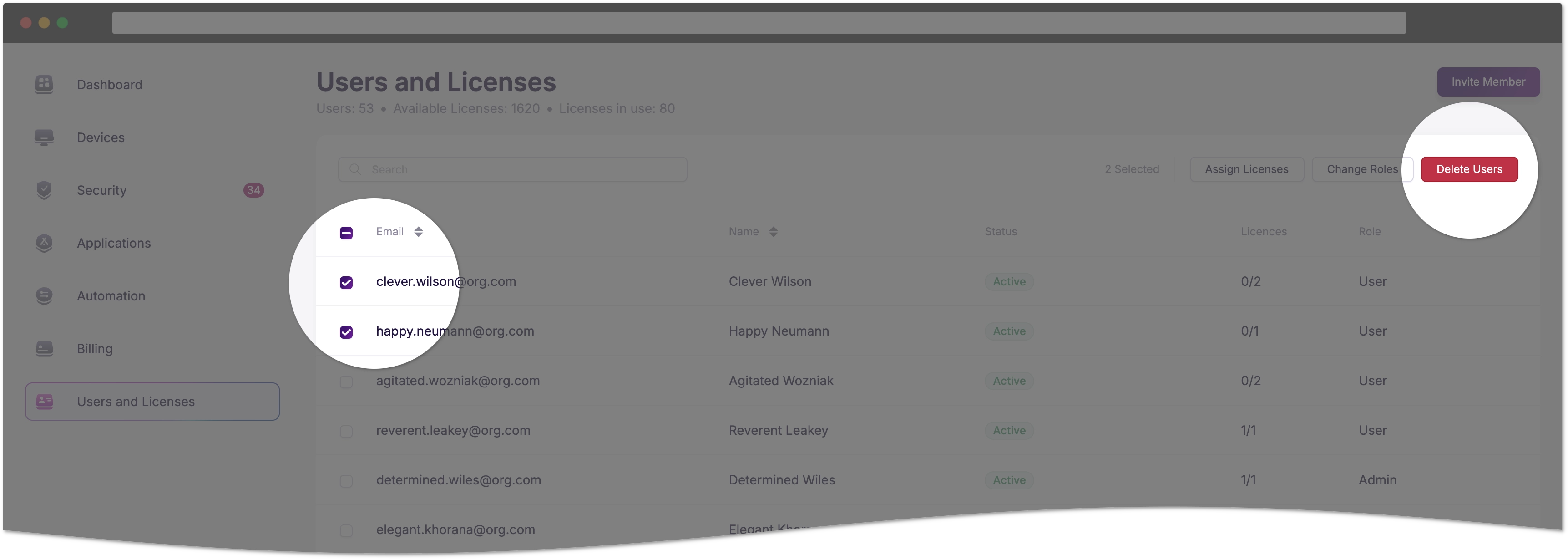Click the Applications icon in sidebar
The width and height of the screenshot is (1568, 560).
[x=45, y=243]
